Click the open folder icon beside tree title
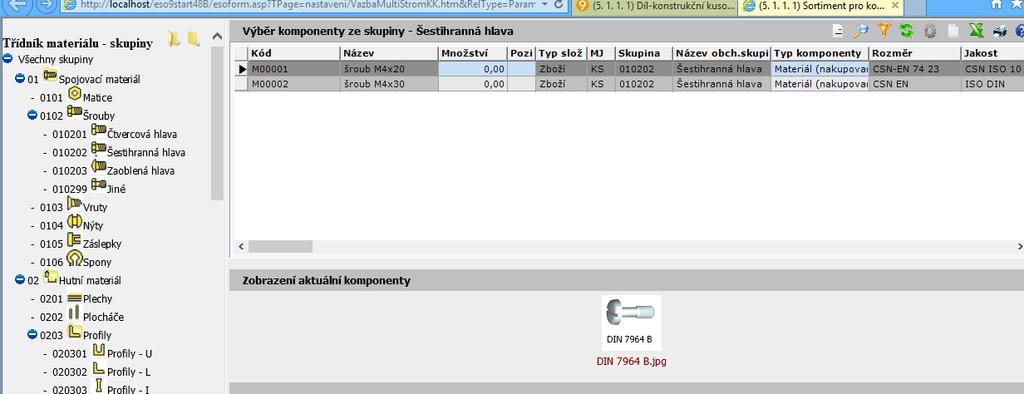Image resolution: width=1024 pixels, height=394 pixels. (x=174, y=39)
